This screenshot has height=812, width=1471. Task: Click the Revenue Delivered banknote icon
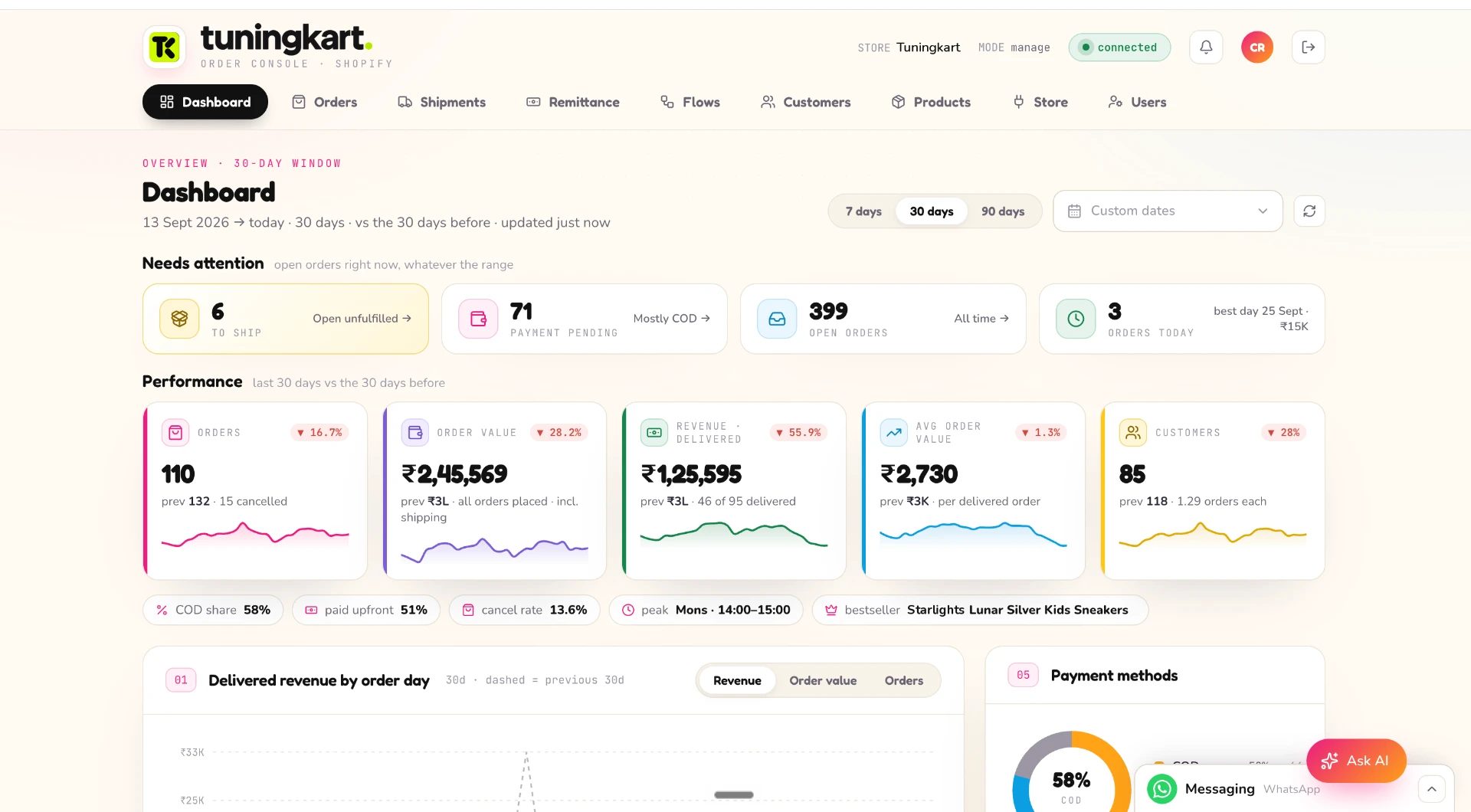coord(654,432)
